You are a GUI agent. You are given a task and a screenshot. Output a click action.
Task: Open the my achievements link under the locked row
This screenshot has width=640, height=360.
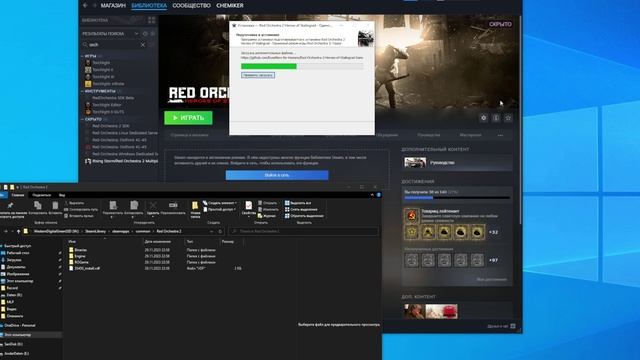(x=491, y=280)
